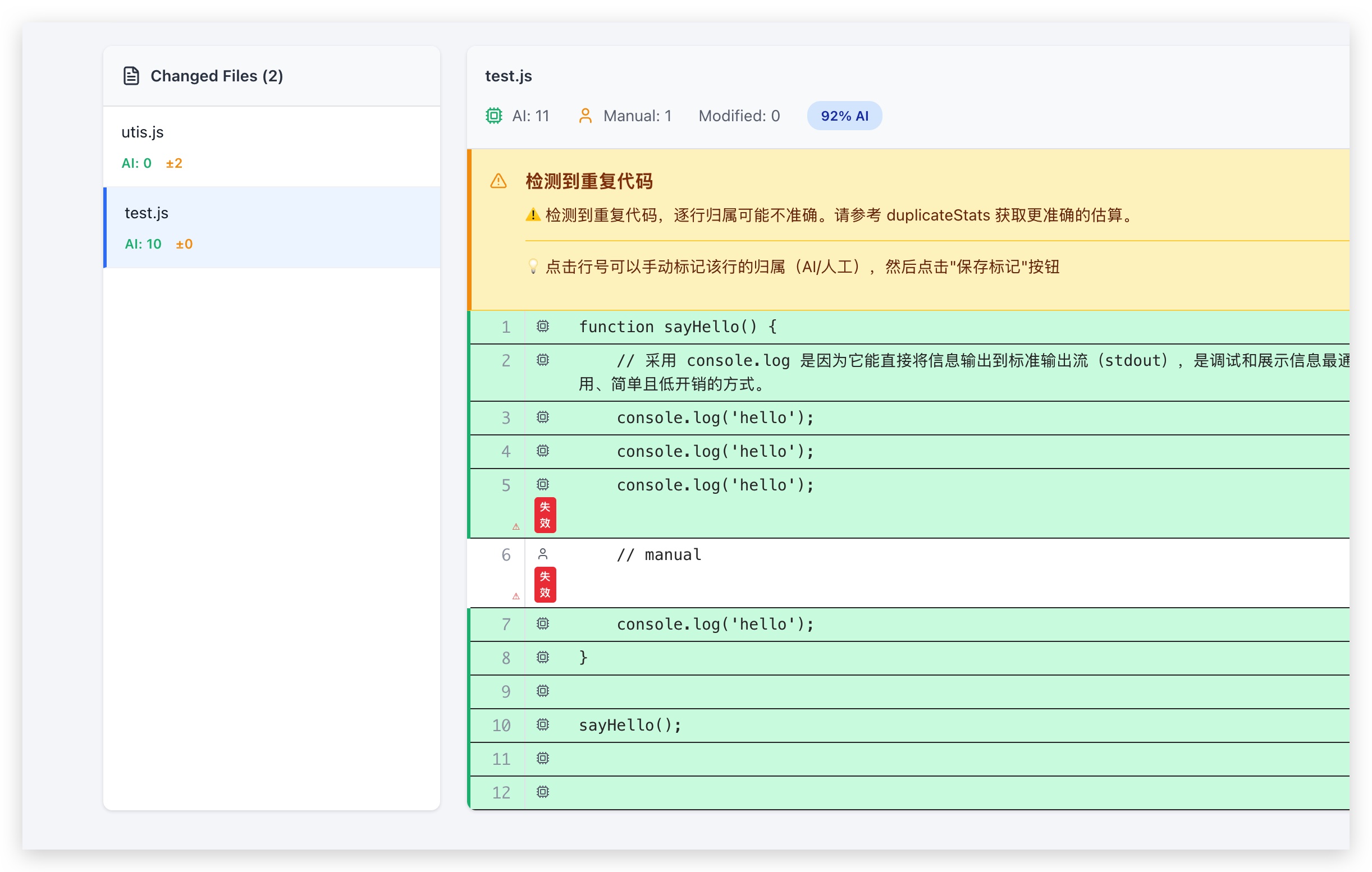This screenshot has height=872, width=1372.
Task: Click the lightbulb icon in the marking tip
Action: [x=532, y=267]
